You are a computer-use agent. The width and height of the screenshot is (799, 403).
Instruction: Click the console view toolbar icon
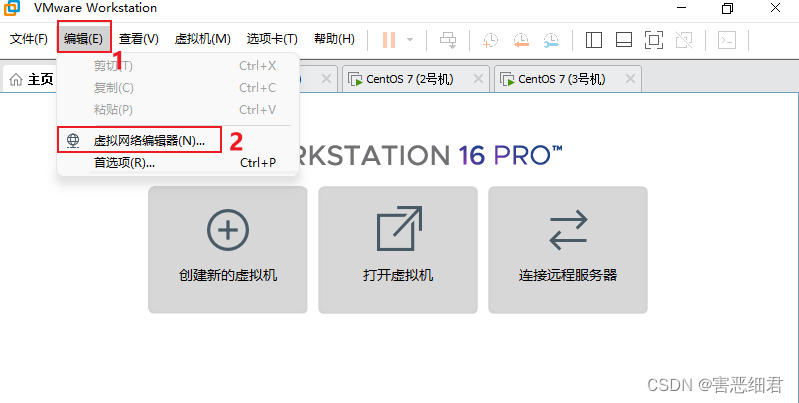(727, 40)
